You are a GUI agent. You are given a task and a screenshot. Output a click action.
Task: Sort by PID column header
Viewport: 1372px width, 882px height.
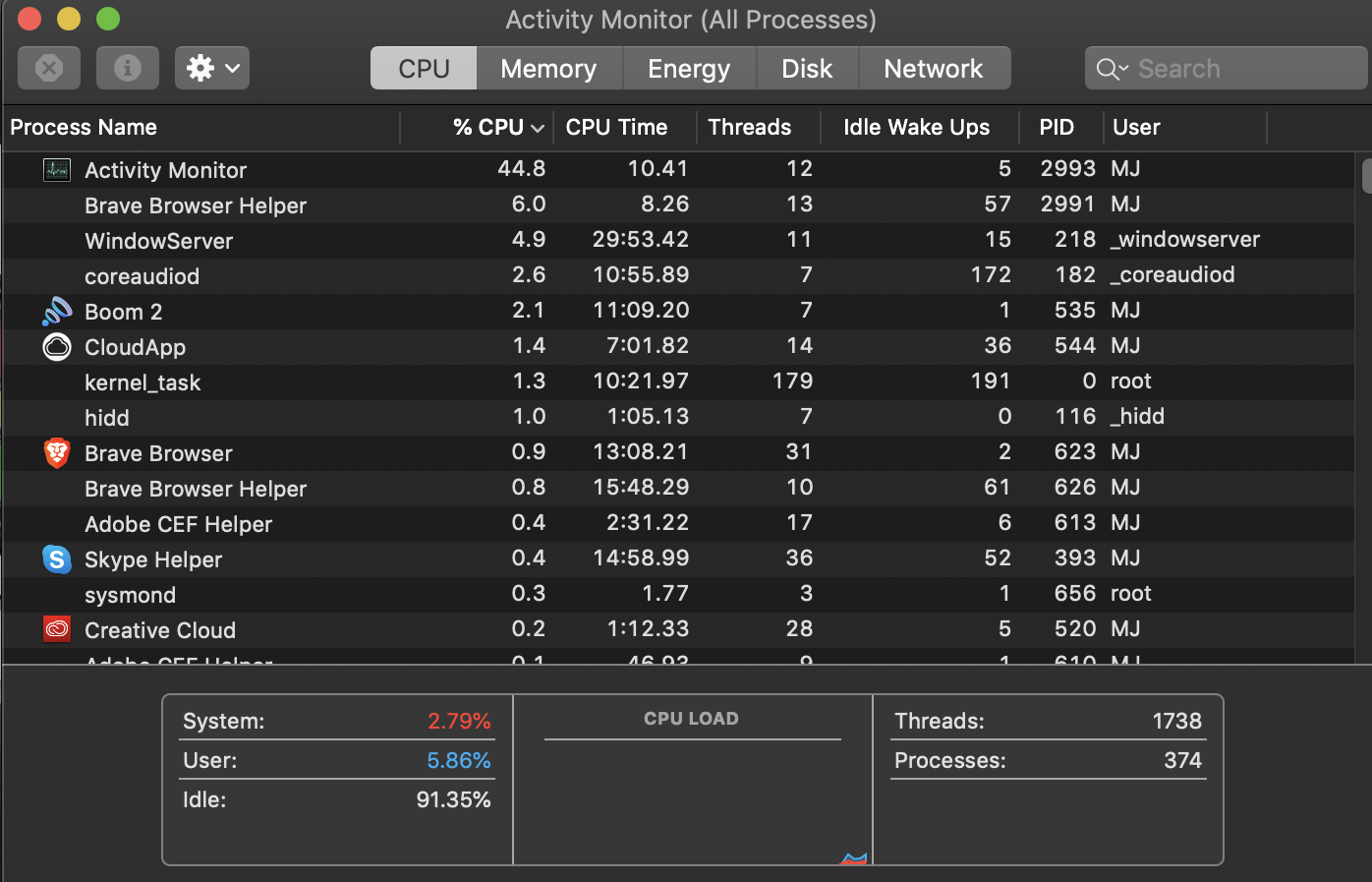point(1061,127)
